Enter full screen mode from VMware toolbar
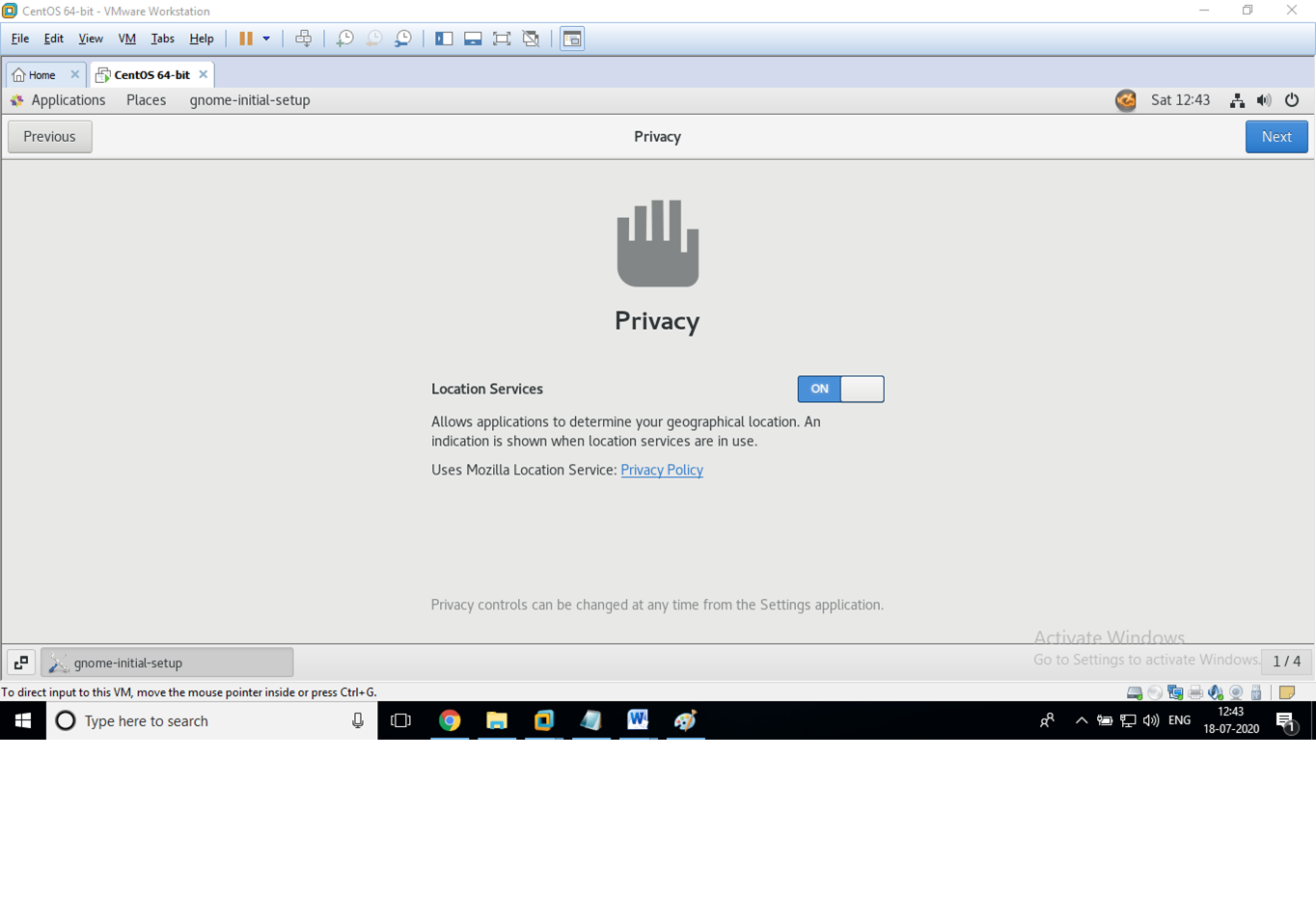 pos(502,39)
